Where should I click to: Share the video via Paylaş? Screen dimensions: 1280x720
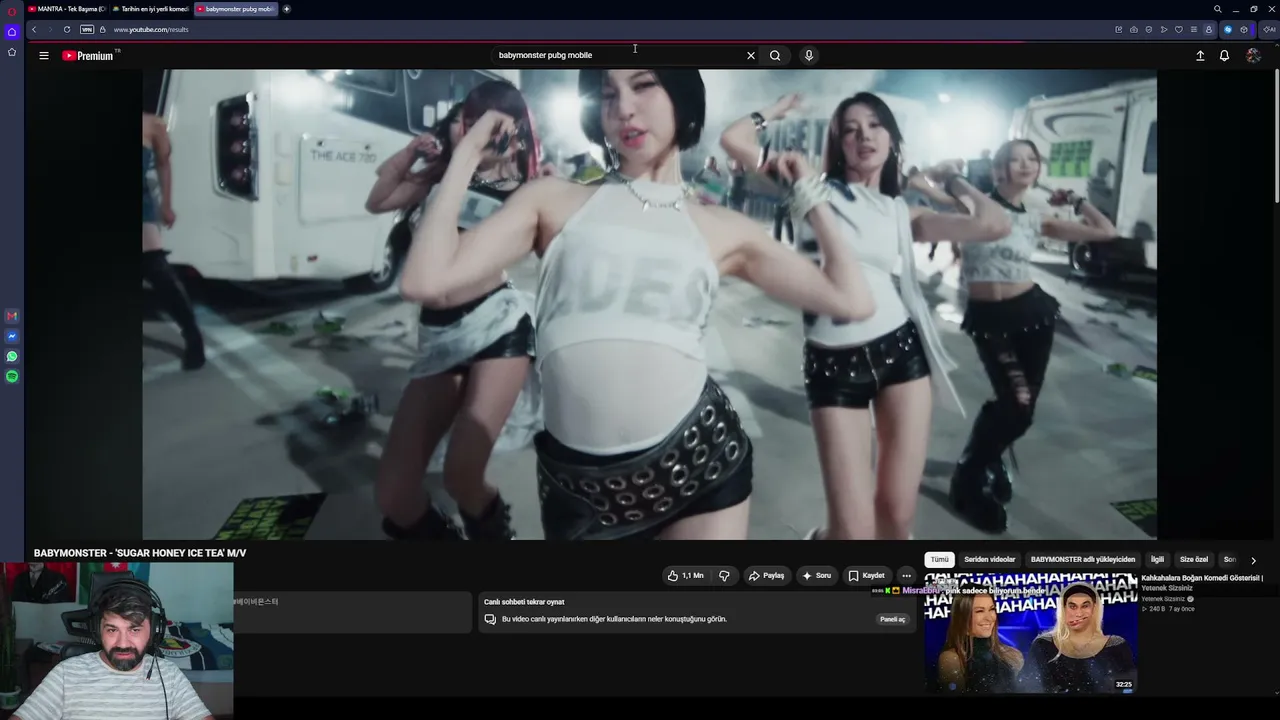pos(767,576)
